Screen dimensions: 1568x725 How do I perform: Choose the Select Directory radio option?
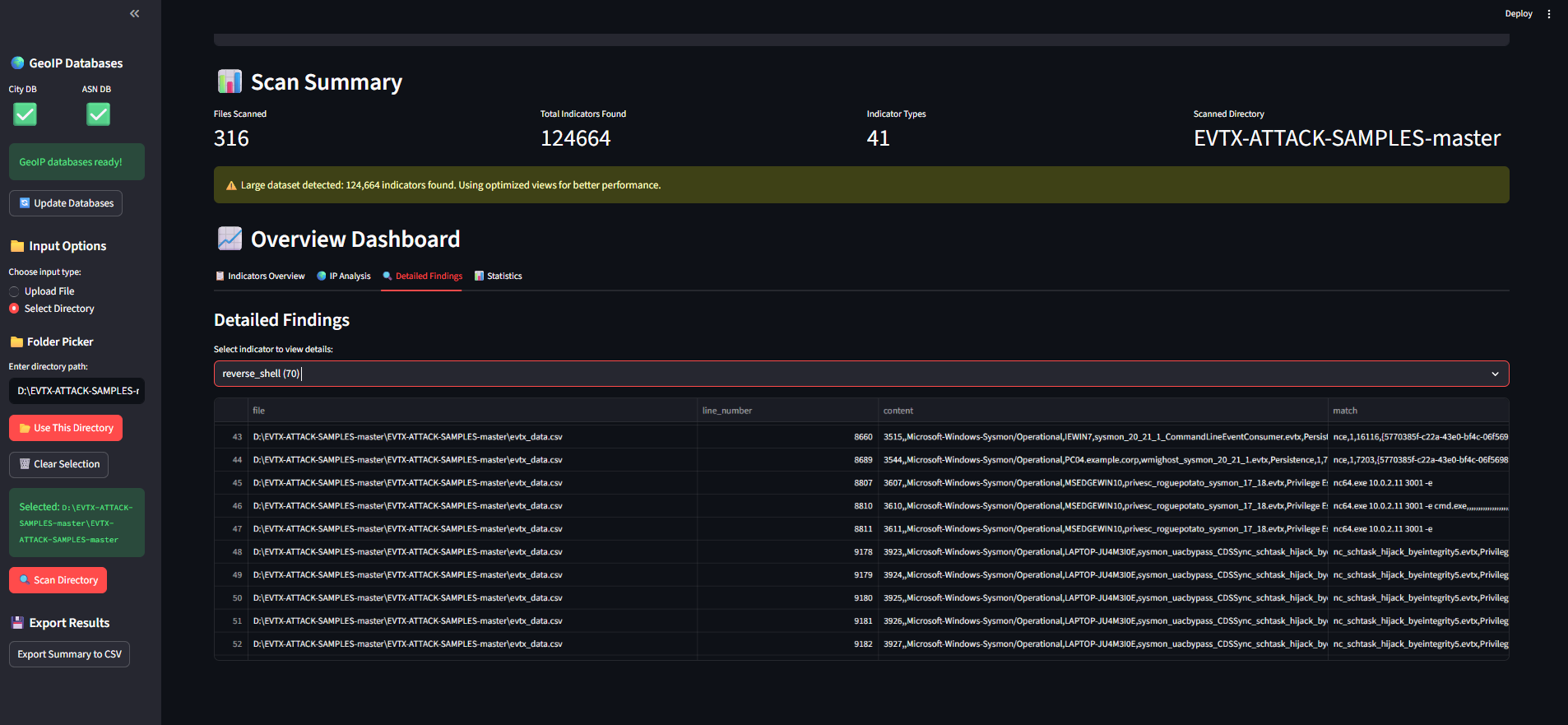14,309
